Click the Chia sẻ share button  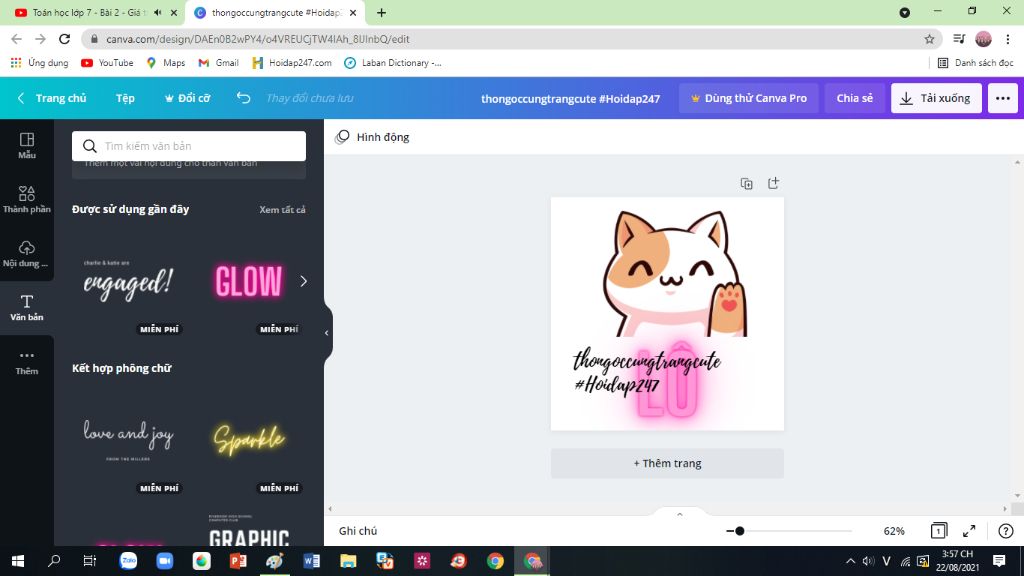click(x=855, y=98)
